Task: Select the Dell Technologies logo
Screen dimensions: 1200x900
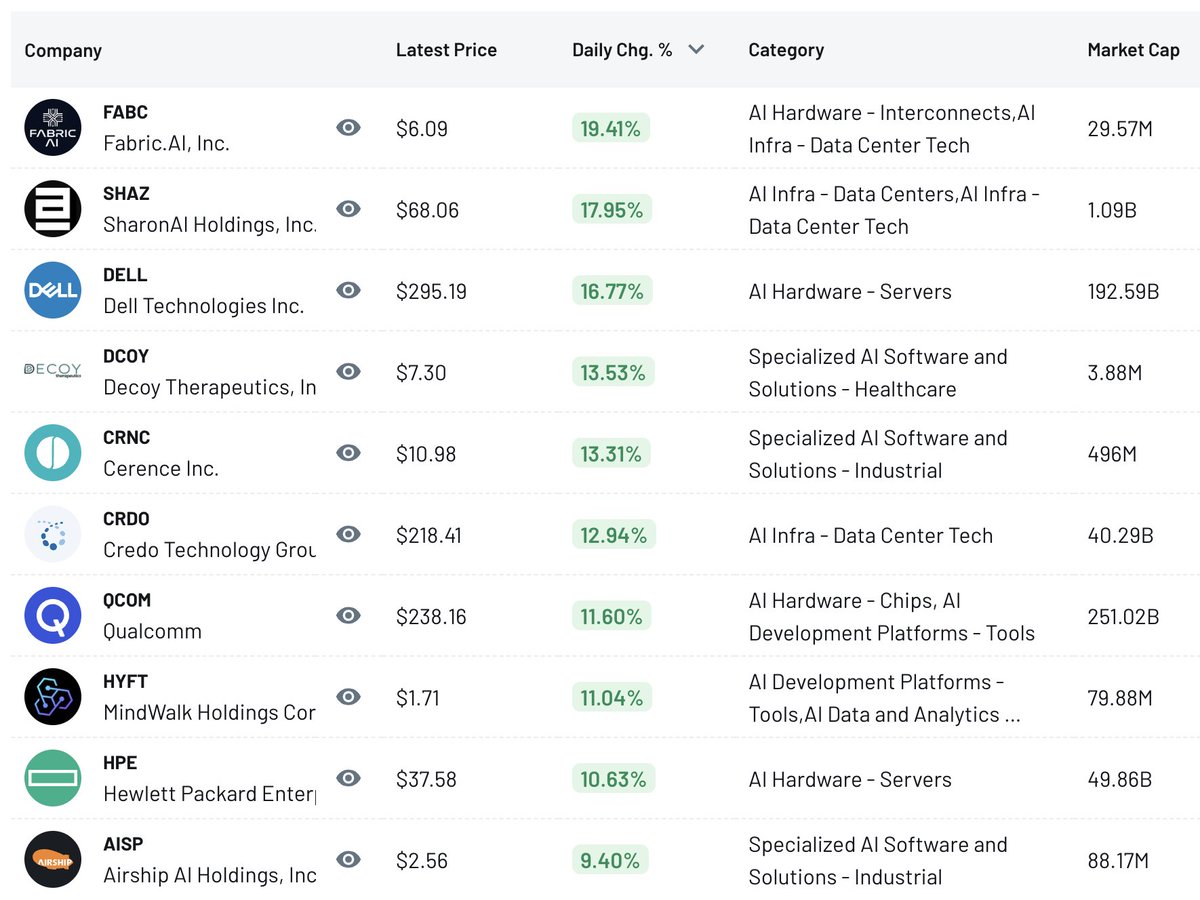Action: click(53, 290)
